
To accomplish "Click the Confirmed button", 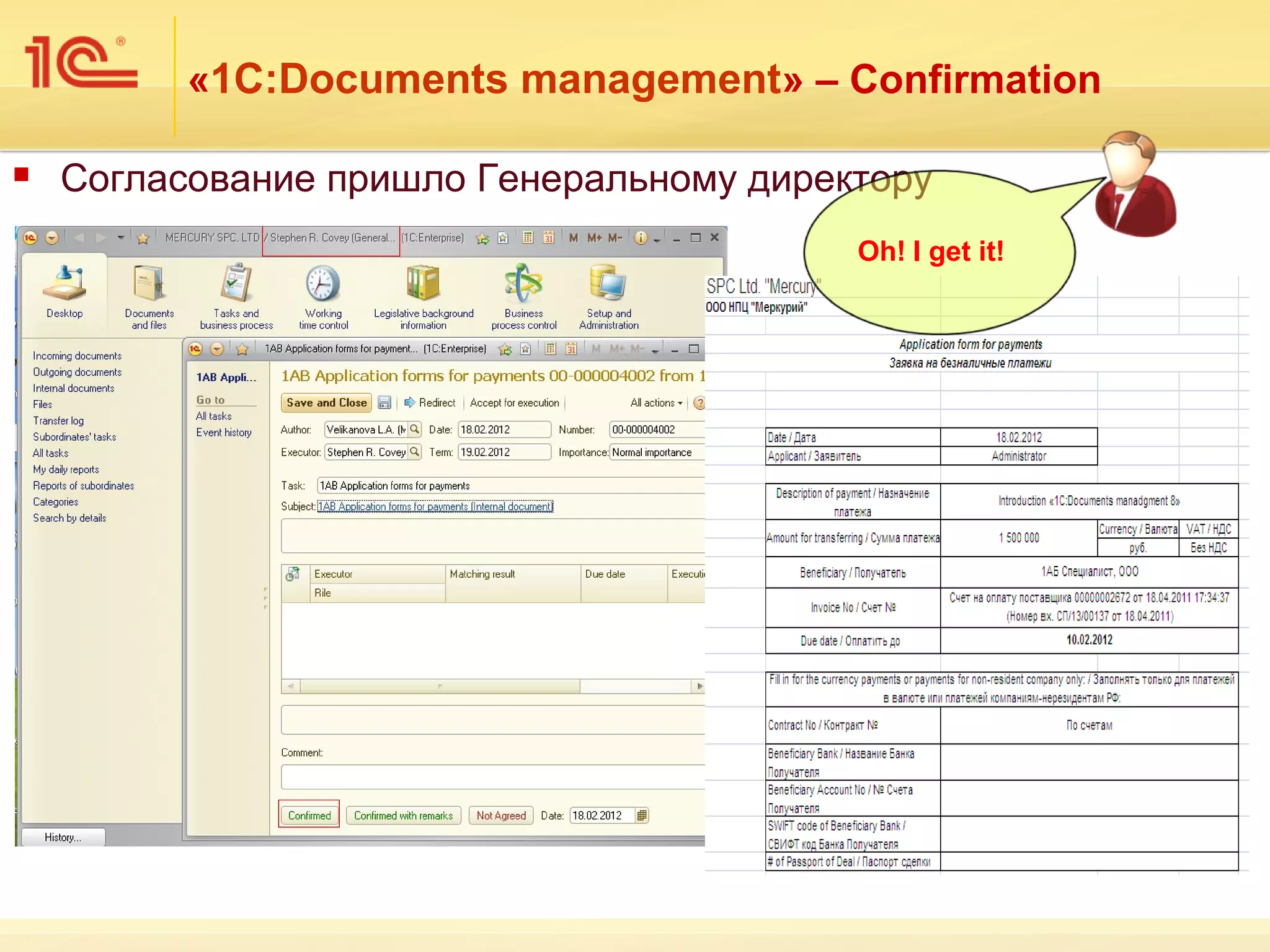I will coord(309,815).
